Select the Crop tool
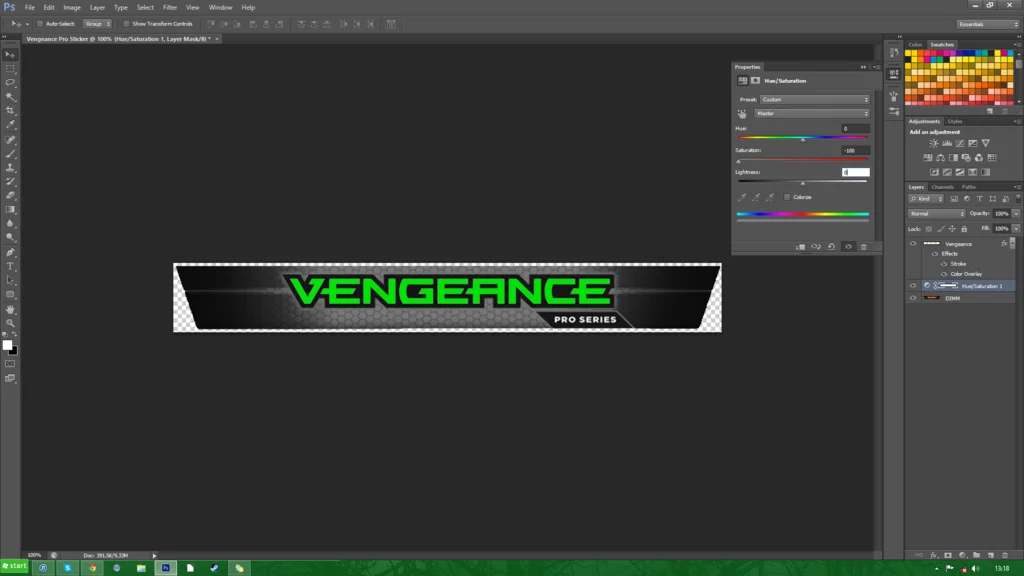Screen dimensions: 1024x576 [10, 110]
